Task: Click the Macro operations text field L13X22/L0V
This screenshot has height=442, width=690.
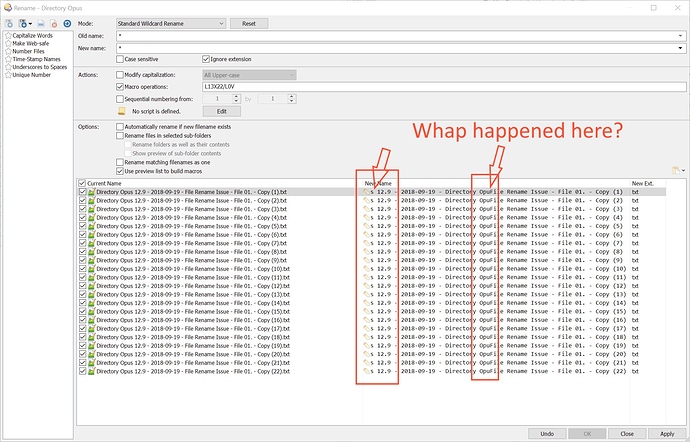Action: click(444, 87)
